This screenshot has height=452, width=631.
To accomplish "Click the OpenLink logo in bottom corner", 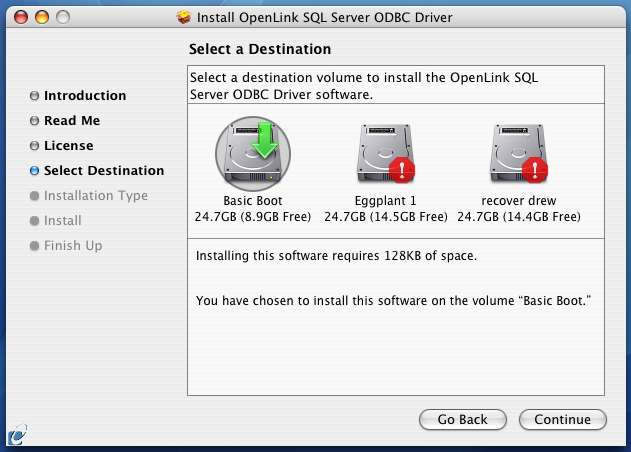I will point(17,435).
